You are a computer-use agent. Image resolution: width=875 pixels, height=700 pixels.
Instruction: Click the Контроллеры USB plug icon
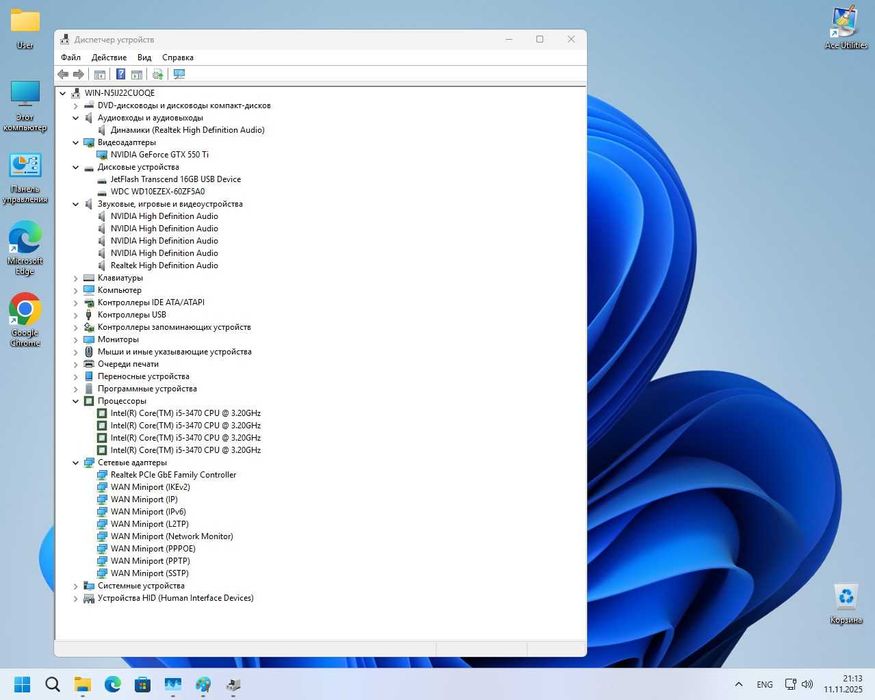click(89, 315)
